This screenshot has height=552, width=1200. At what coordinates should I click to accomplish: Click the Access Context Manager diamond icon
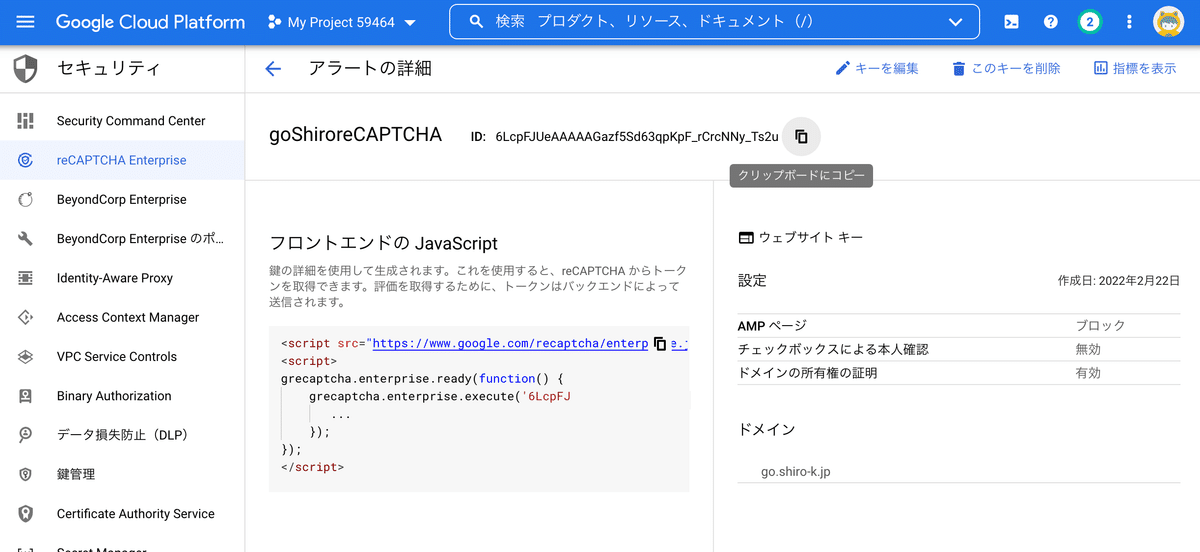(x=26, y=317)
